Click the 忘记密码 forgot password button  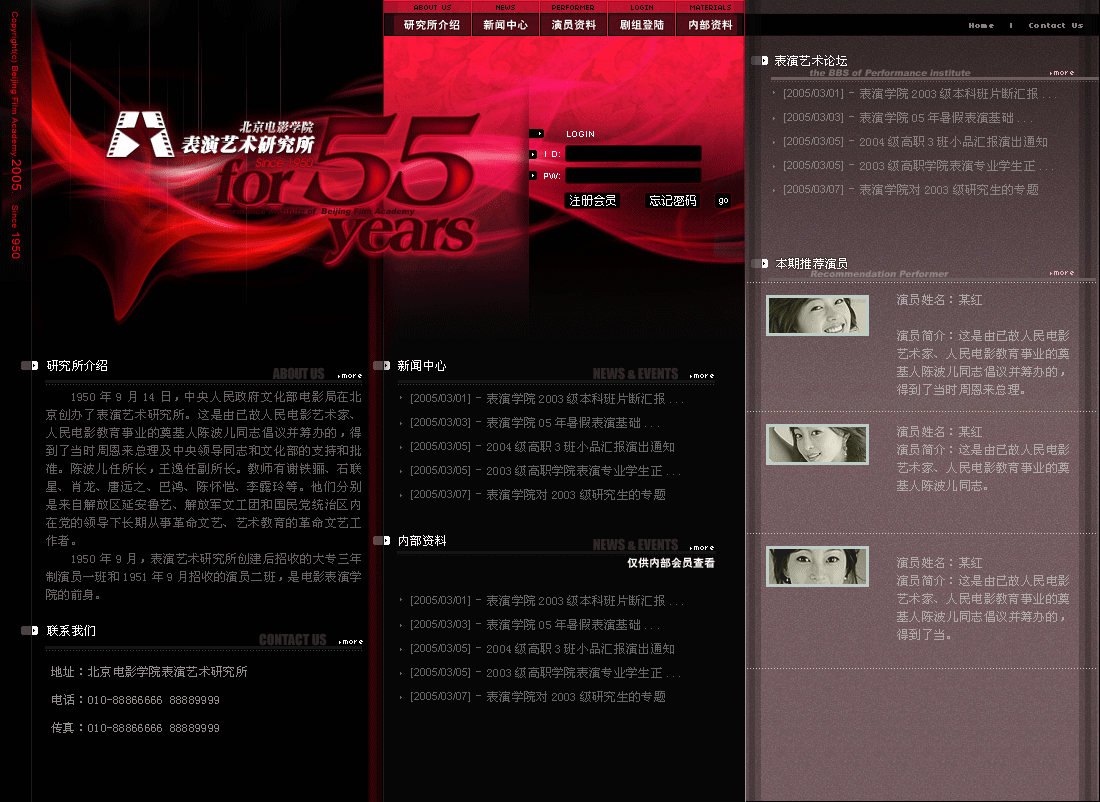(672, 201)
